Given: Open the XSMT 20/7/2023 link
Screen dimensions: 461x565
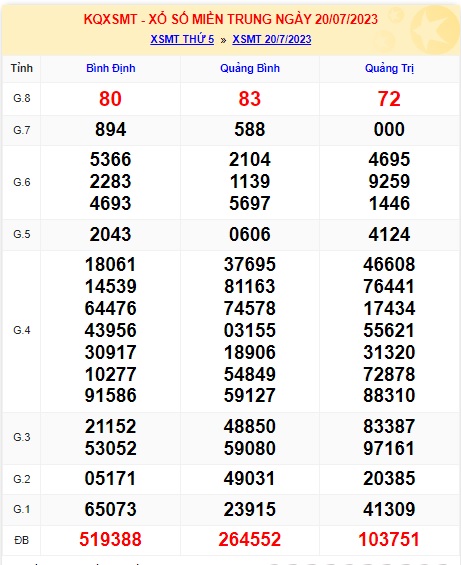Looking at the screenshot, I should pyautogui.click(x=271, y=39).
